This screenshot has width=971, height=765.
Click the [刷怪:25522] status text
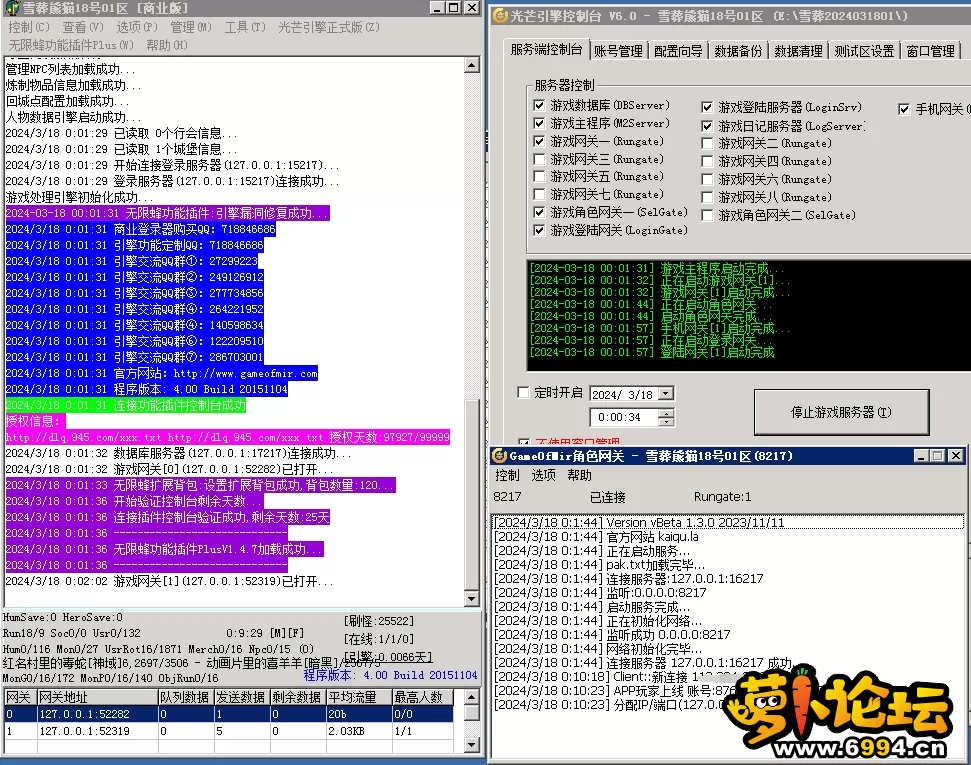click(379, 621)
